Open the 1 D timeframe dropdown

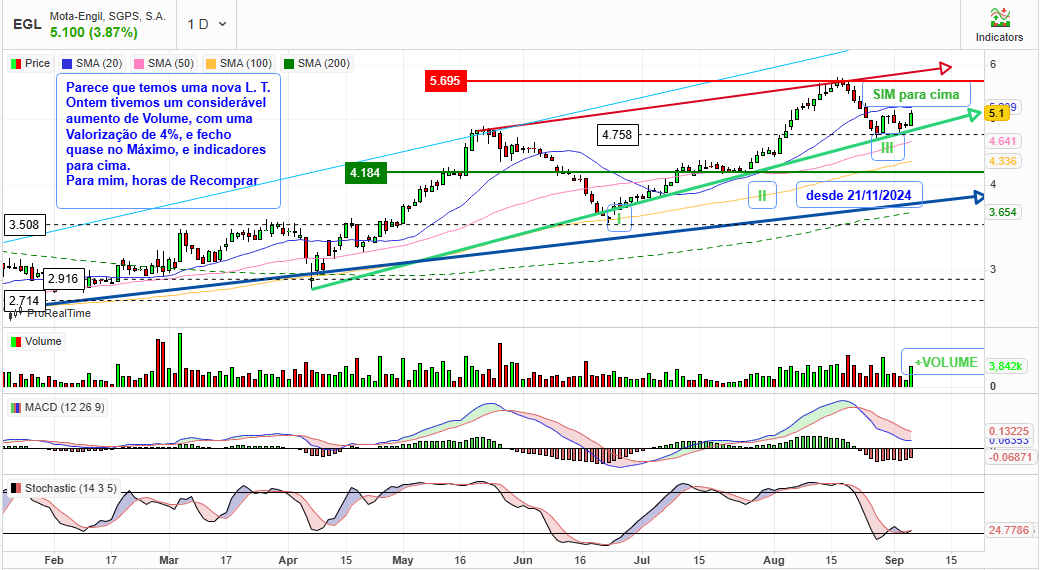(x=206, y=24)
